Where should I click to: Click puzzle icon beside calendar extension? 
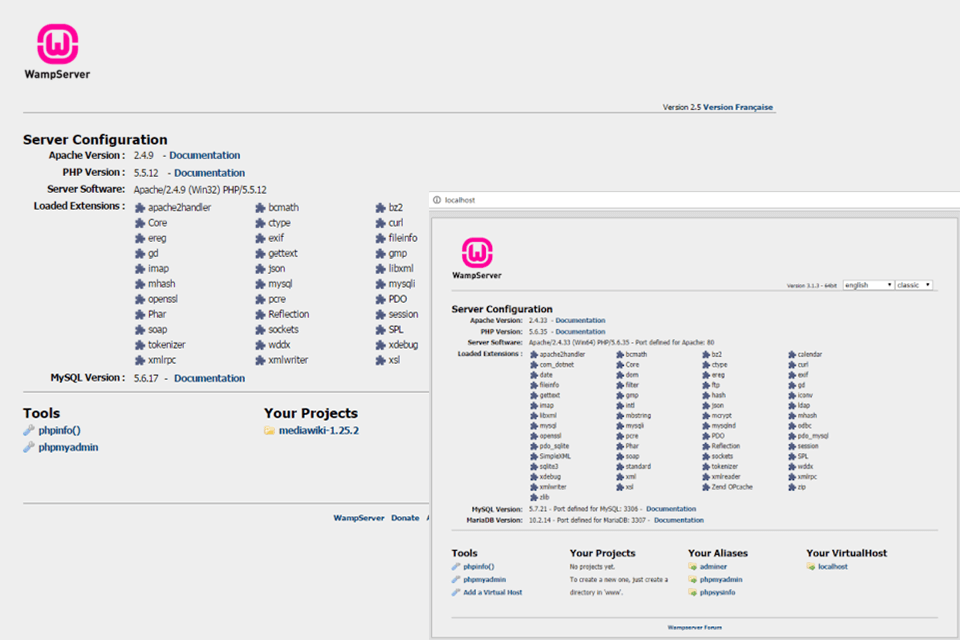[792, 355]
